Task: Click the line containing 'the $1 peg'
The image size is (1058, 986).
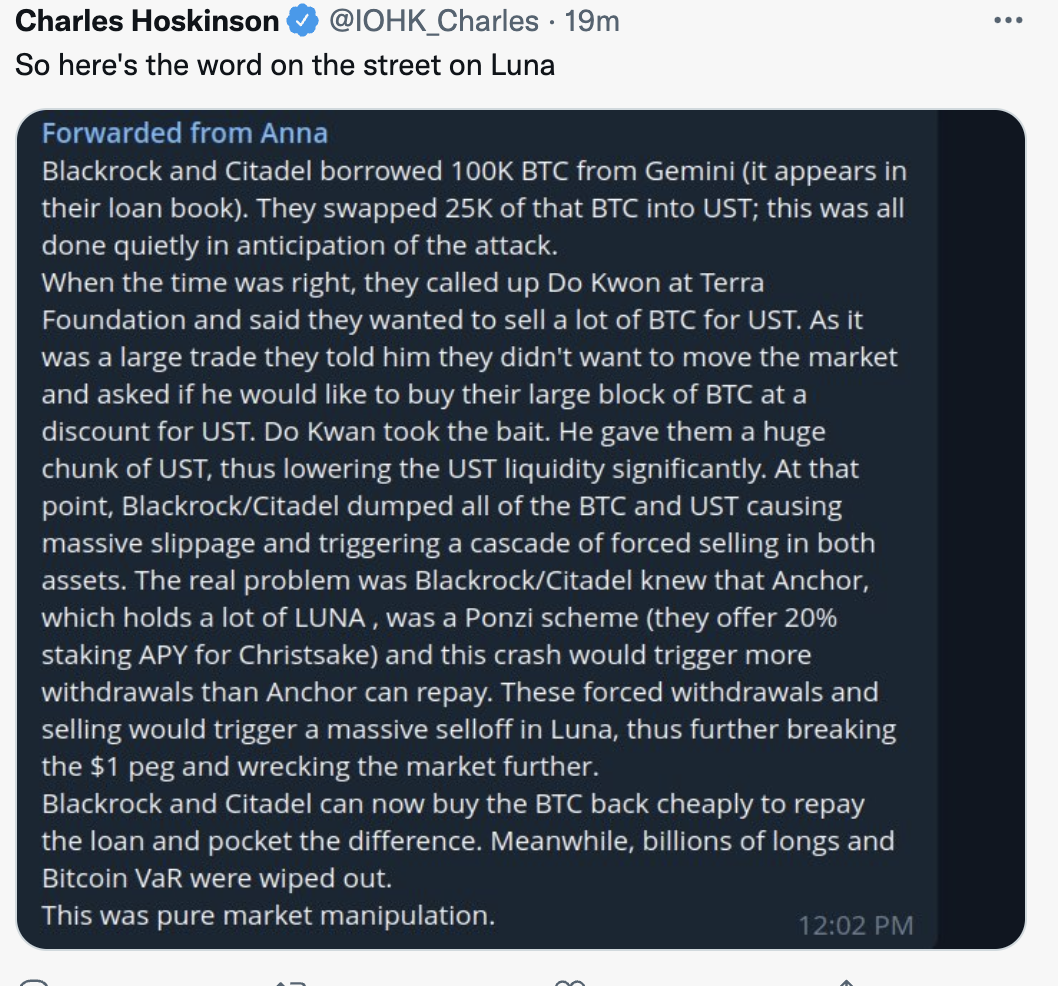Action: coord(321,767)
